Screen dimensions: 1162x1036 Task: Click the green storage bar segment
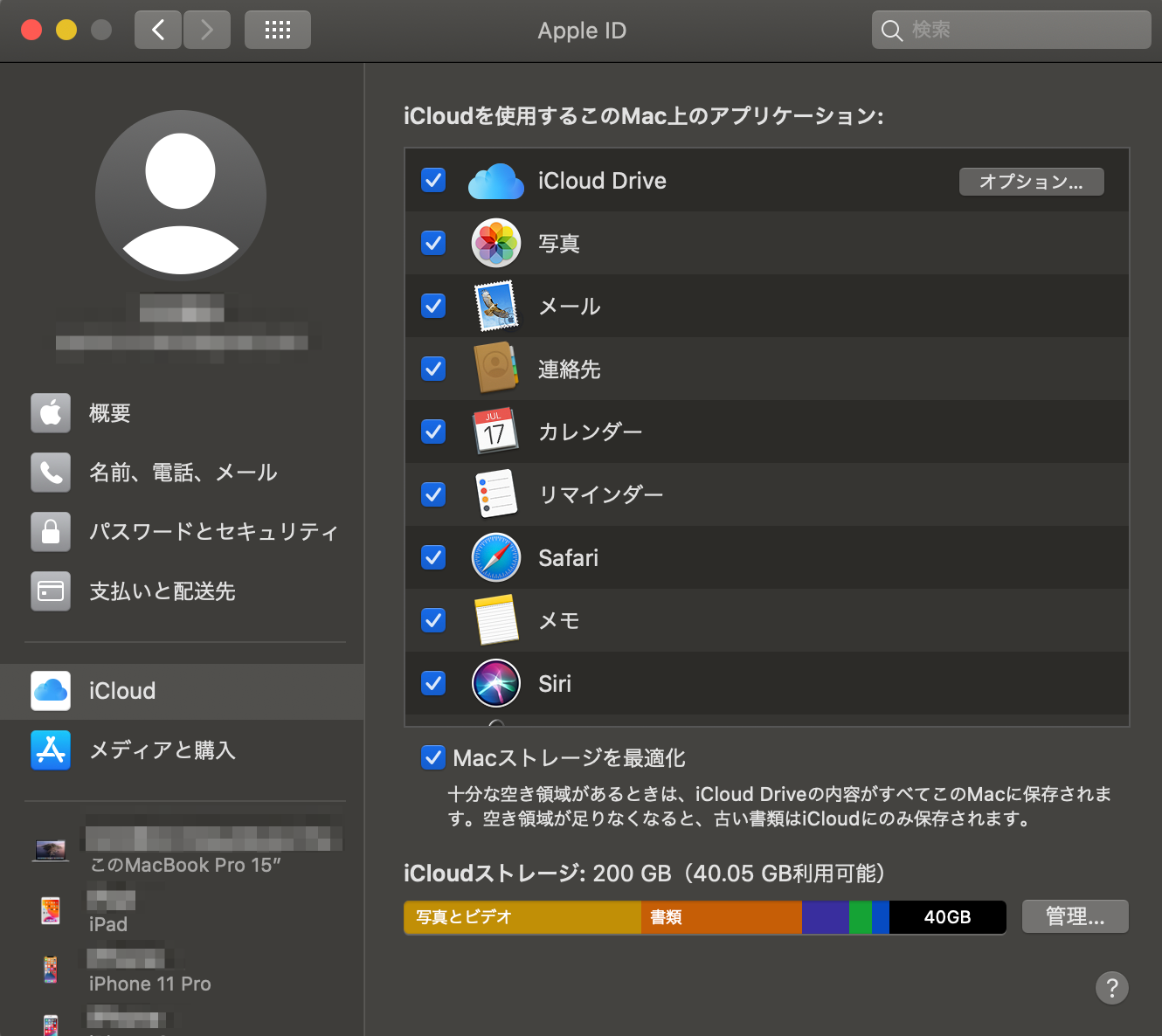pyautogui.click(x=861, y=917)
